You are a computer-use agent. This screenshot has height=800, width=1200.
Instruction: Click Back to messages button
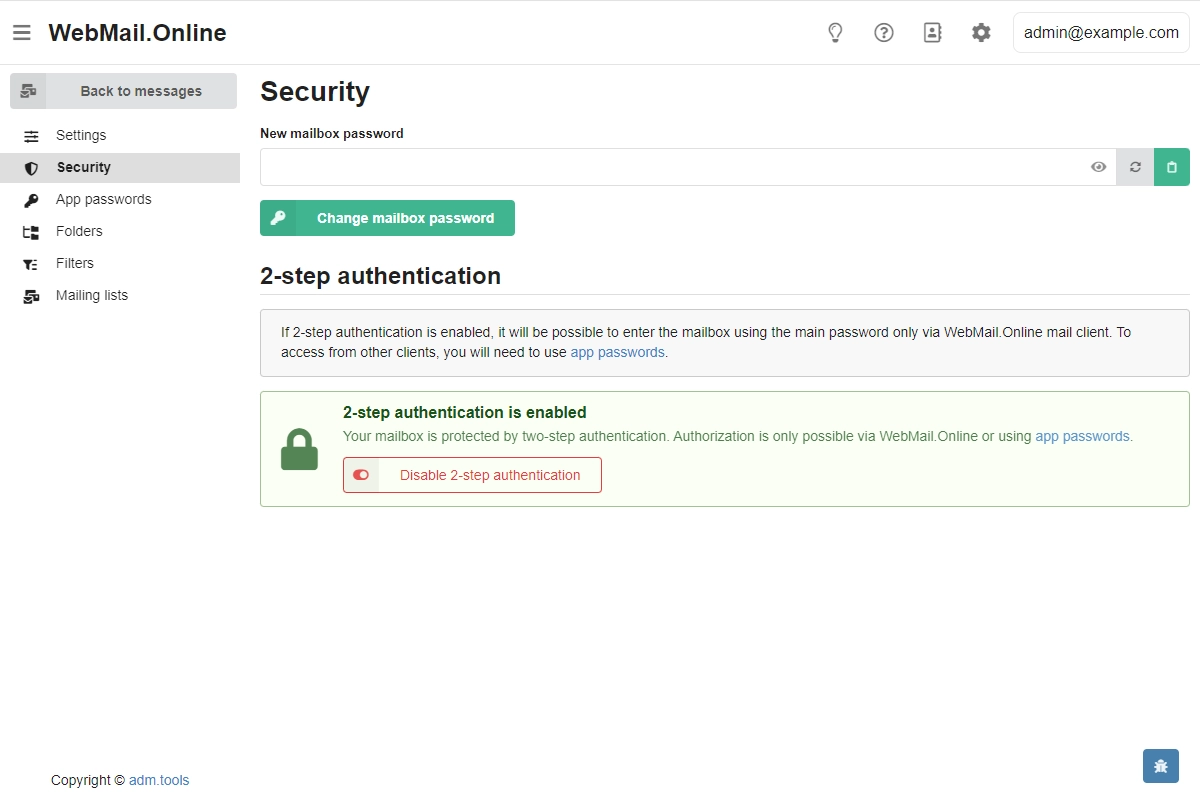coord(124,91)
